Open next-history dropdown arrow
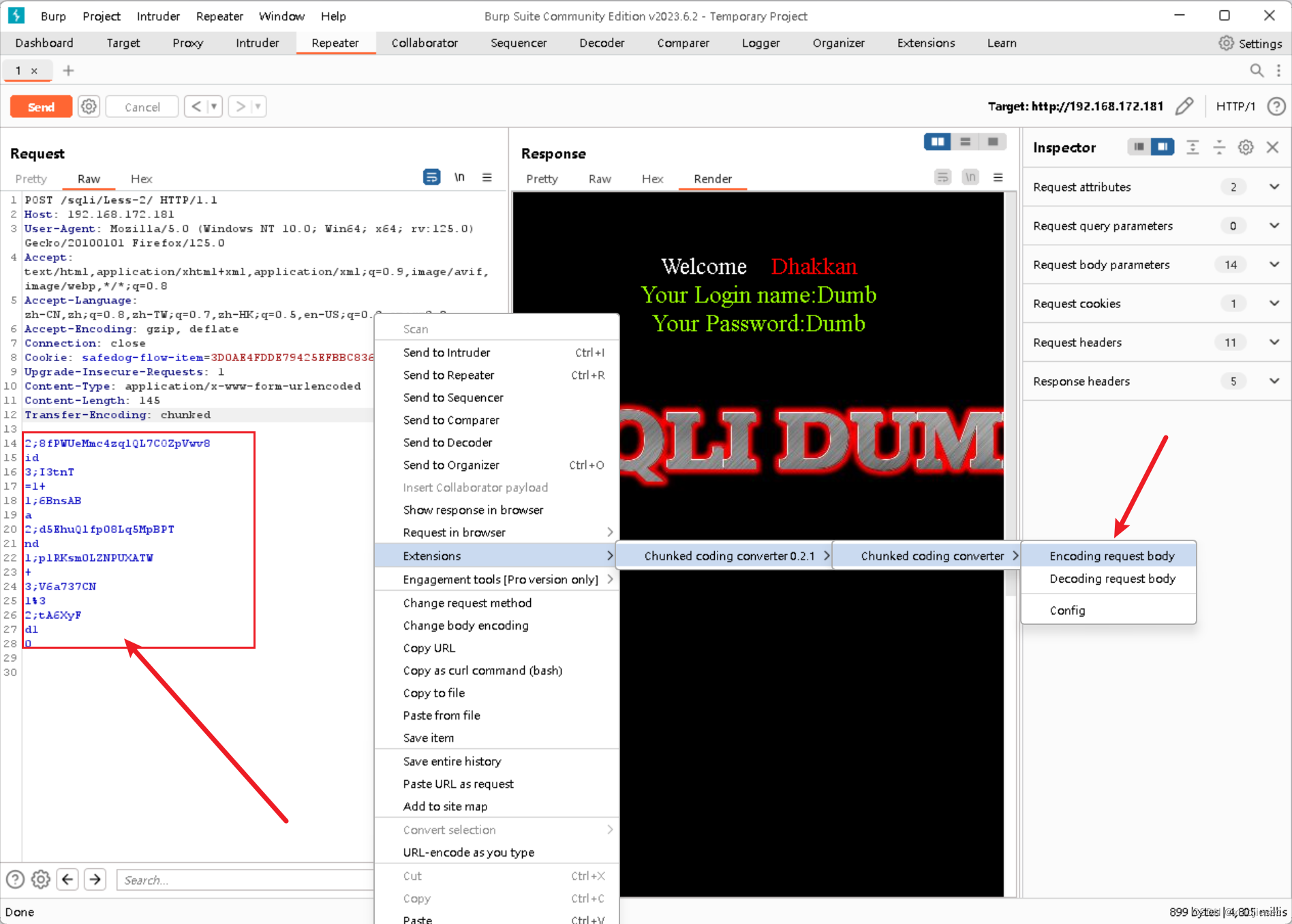This screenshot has height=924, width=1292. 258,106
